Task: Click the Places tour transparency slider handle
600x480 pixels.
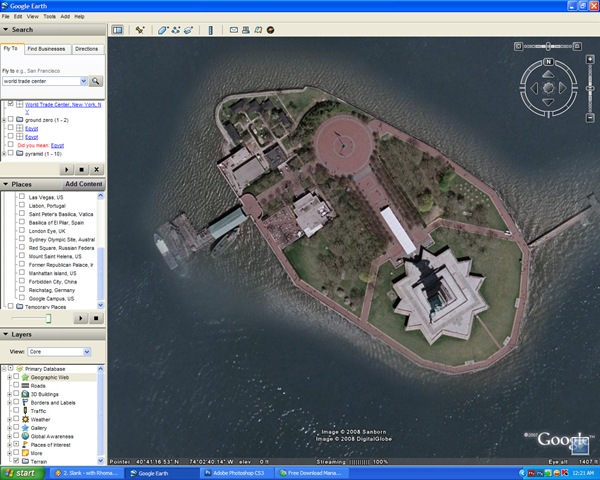Action: coord(49,318)
